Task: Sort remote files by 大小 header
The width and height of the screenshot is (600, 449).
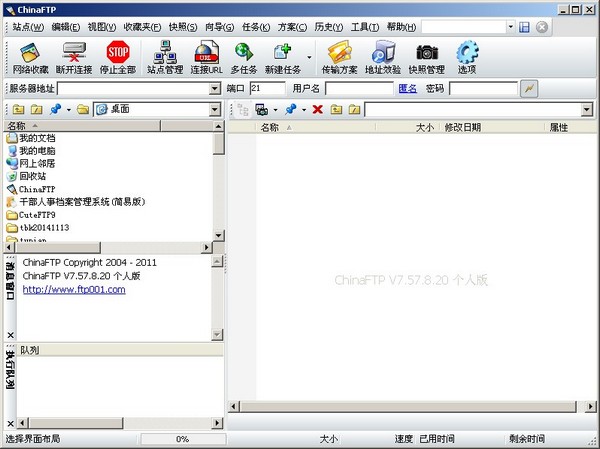Action: click(408, 127)
